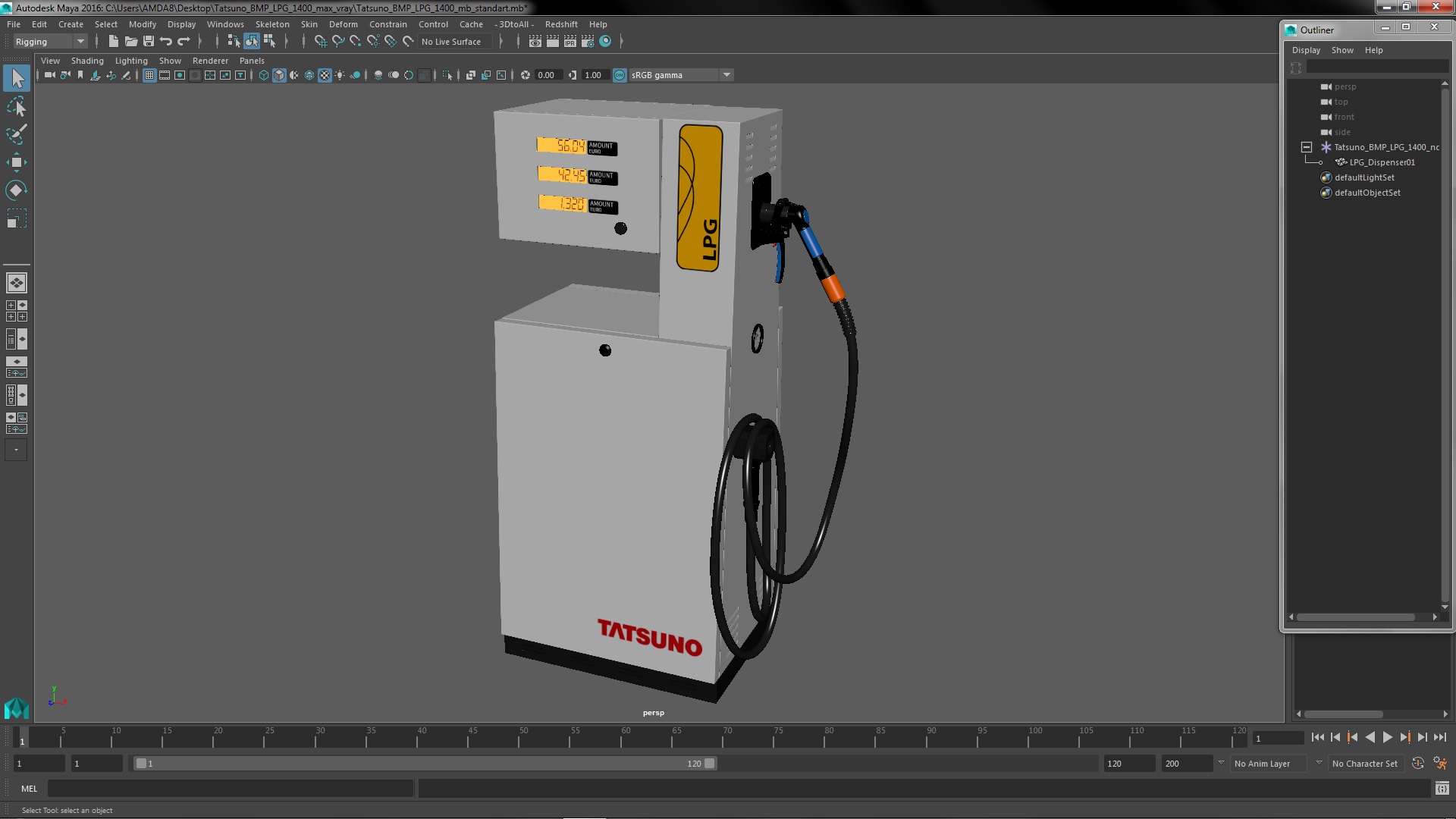1456x819 pixels.
Task: Play animation backwards
Action: [1370, 737]
